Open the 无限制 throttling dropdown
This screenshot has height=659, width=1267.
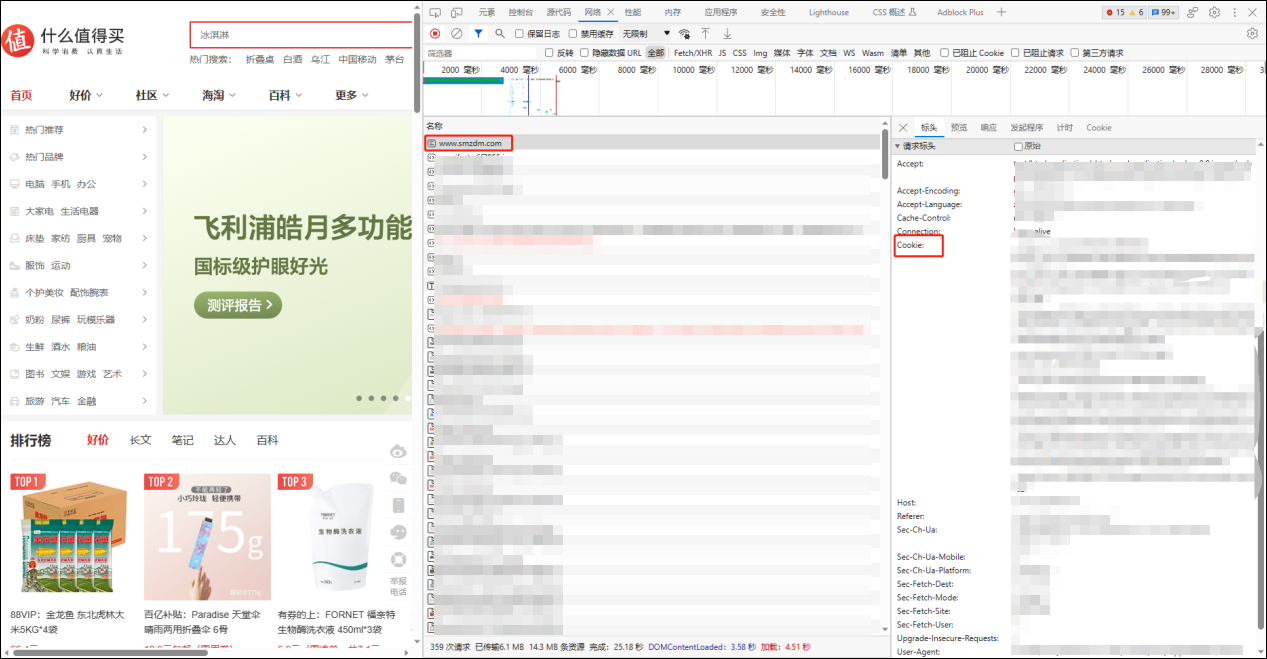645,34
